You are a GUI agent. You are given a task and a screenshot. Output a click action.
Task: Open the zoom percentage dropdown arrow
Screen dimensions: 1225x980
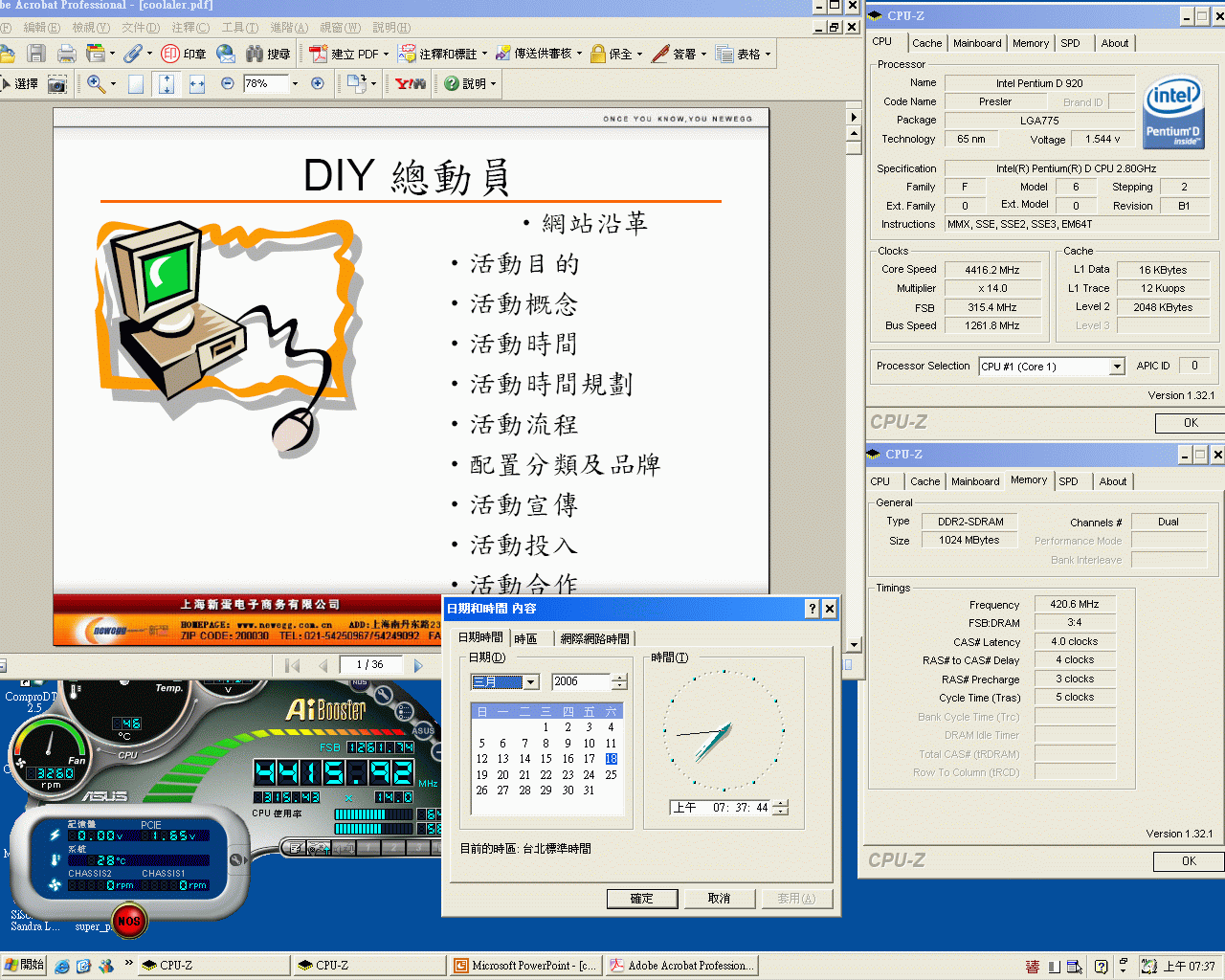(x=295, y=84)
